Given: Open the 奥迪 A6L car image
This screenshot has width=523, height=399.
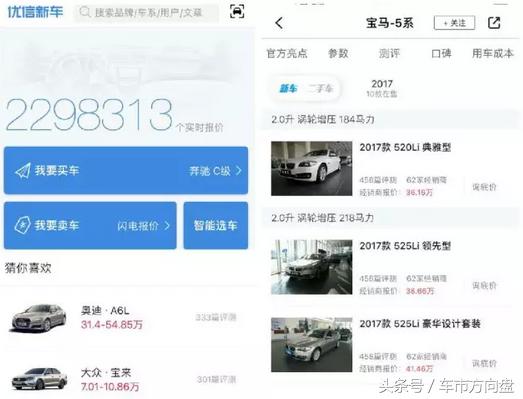Looking at the screenshot, I should point(37,318).
